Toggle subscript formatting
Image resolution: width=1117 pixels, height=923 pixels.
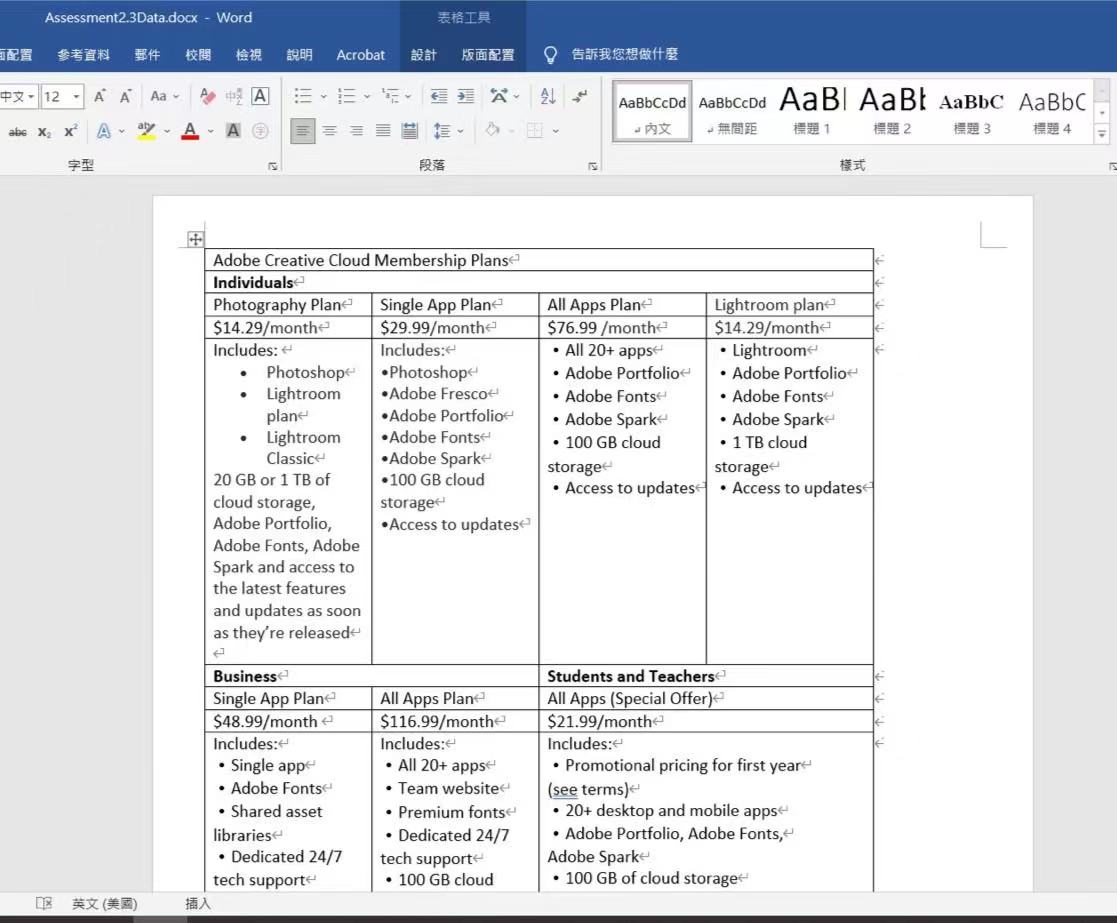[44, 131]
